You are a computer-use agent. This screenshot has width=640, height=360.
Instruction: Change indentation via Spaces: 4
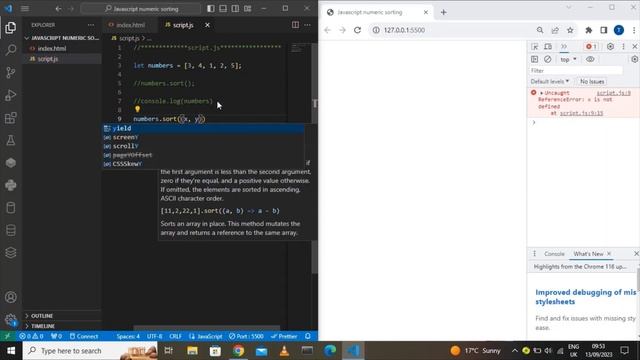pos(128,336)
